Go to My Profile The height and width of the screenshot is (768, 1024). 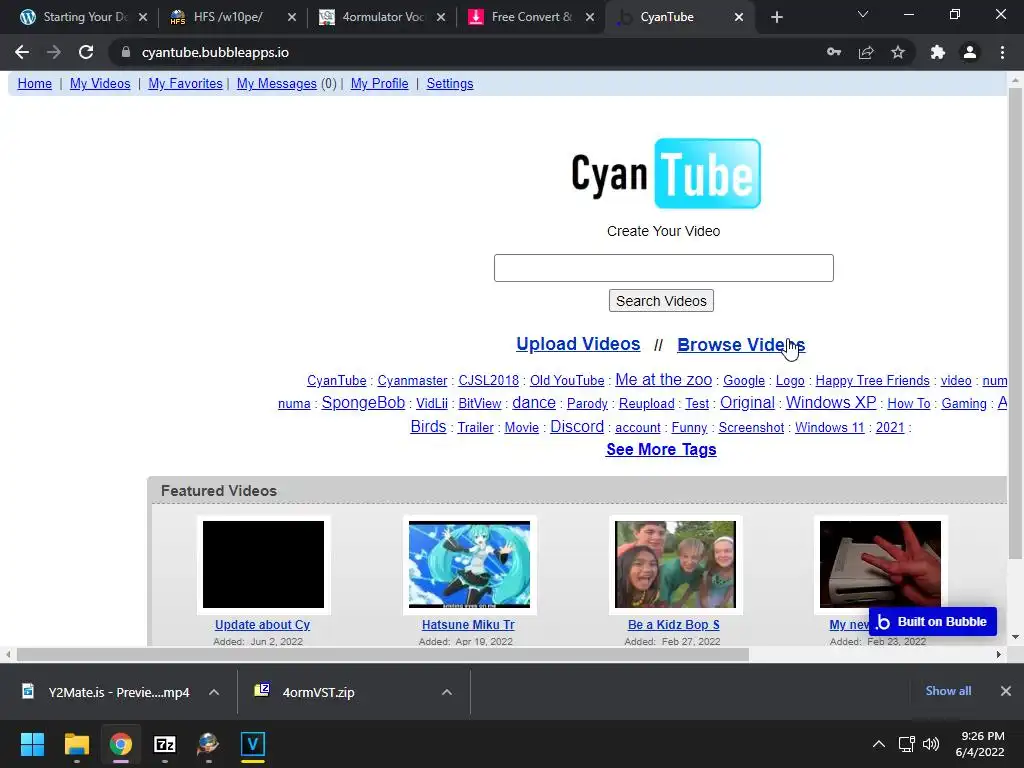pyautogui.click(x=379, y=84)
